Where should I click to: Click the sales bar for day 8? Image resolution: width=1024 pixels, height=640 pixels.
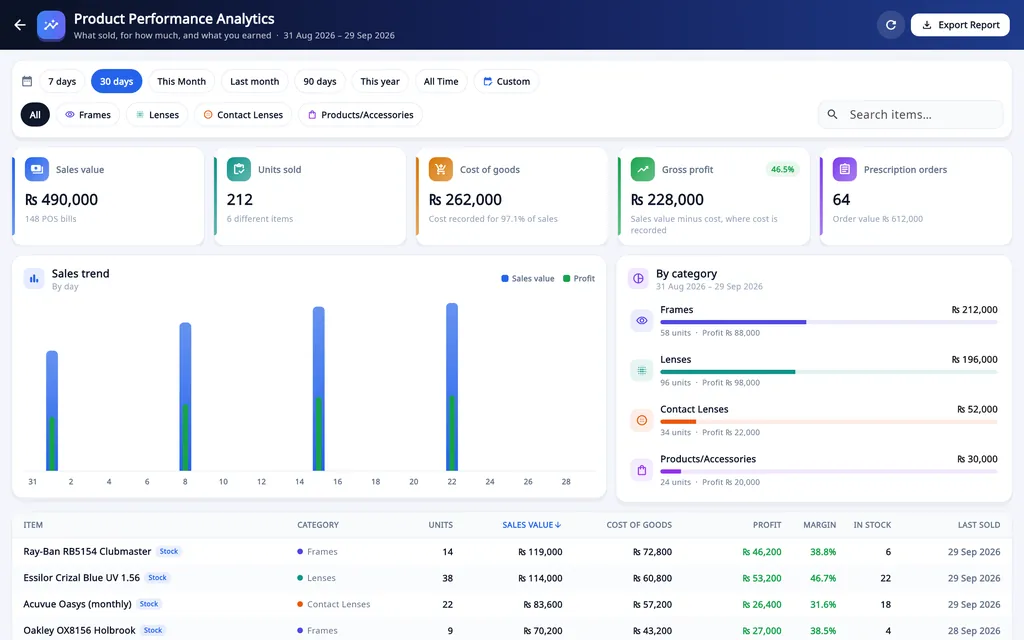click(185, 396)
